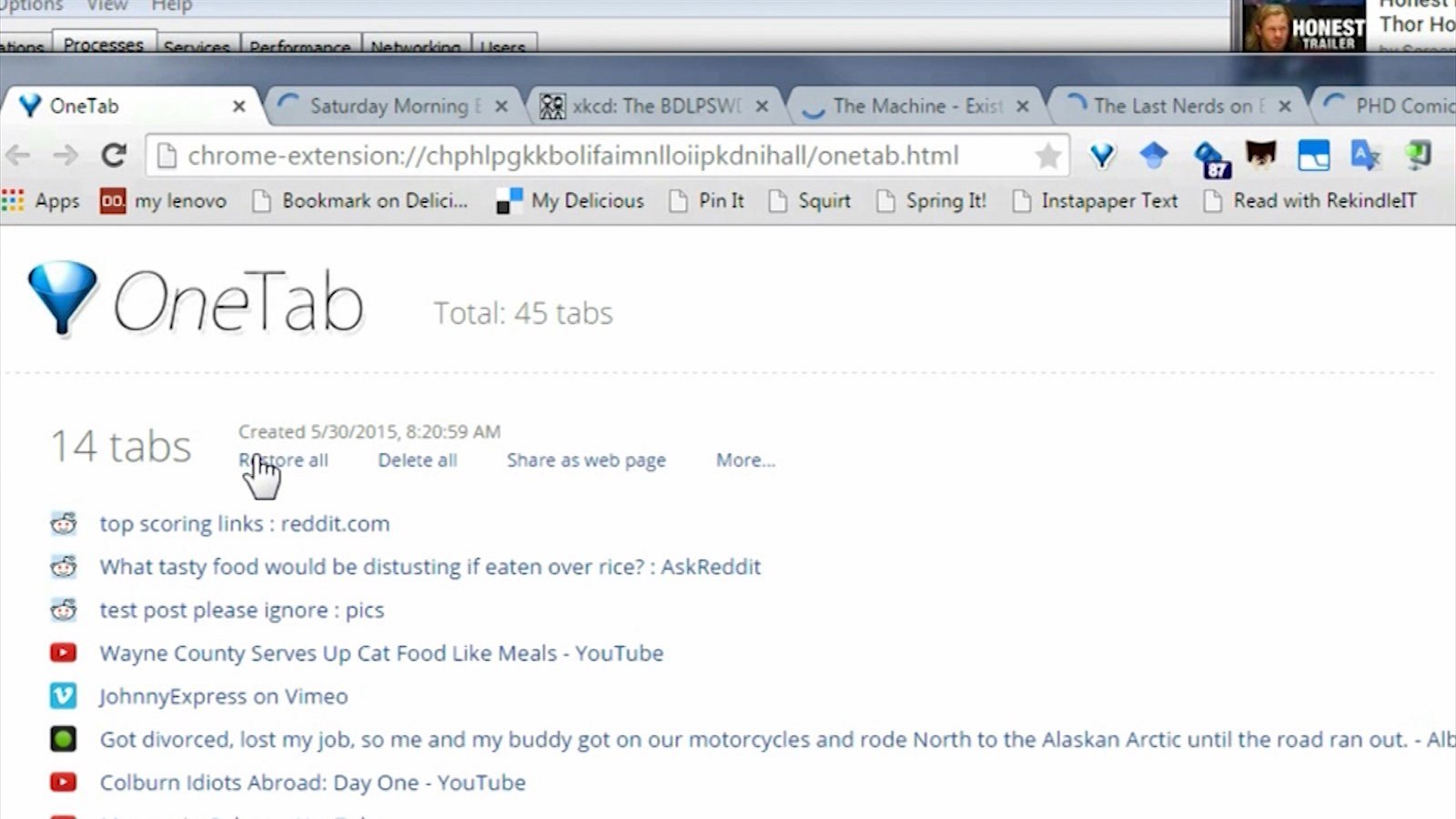1456x819 pixels.
Task: Reload the page with the refresh icon
Action: click(x=114, y=157)
